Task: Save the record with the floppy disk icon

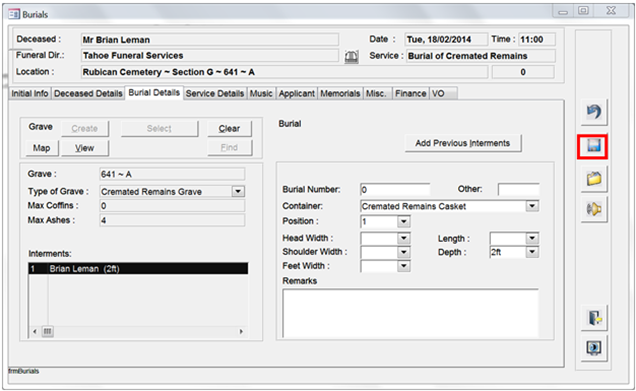Action: pyautogui.click(x=593, y=146)
